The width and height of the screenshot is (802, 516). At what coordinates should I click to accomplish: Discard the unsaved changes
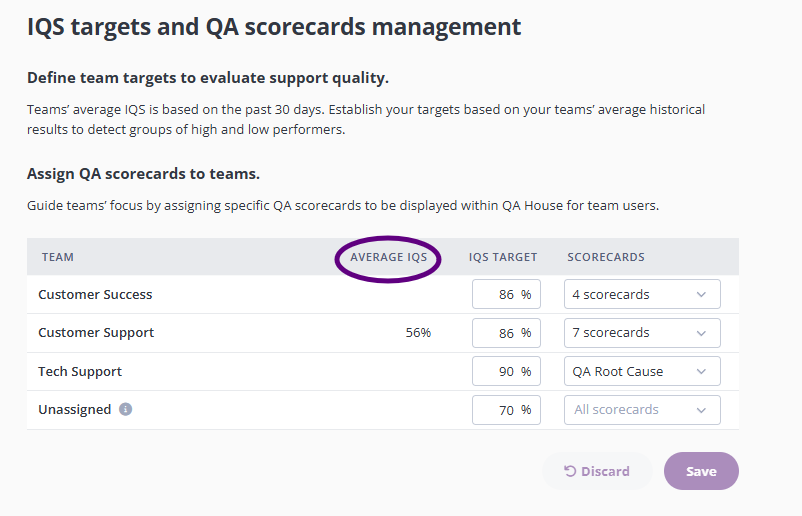(x=597, y=471)
